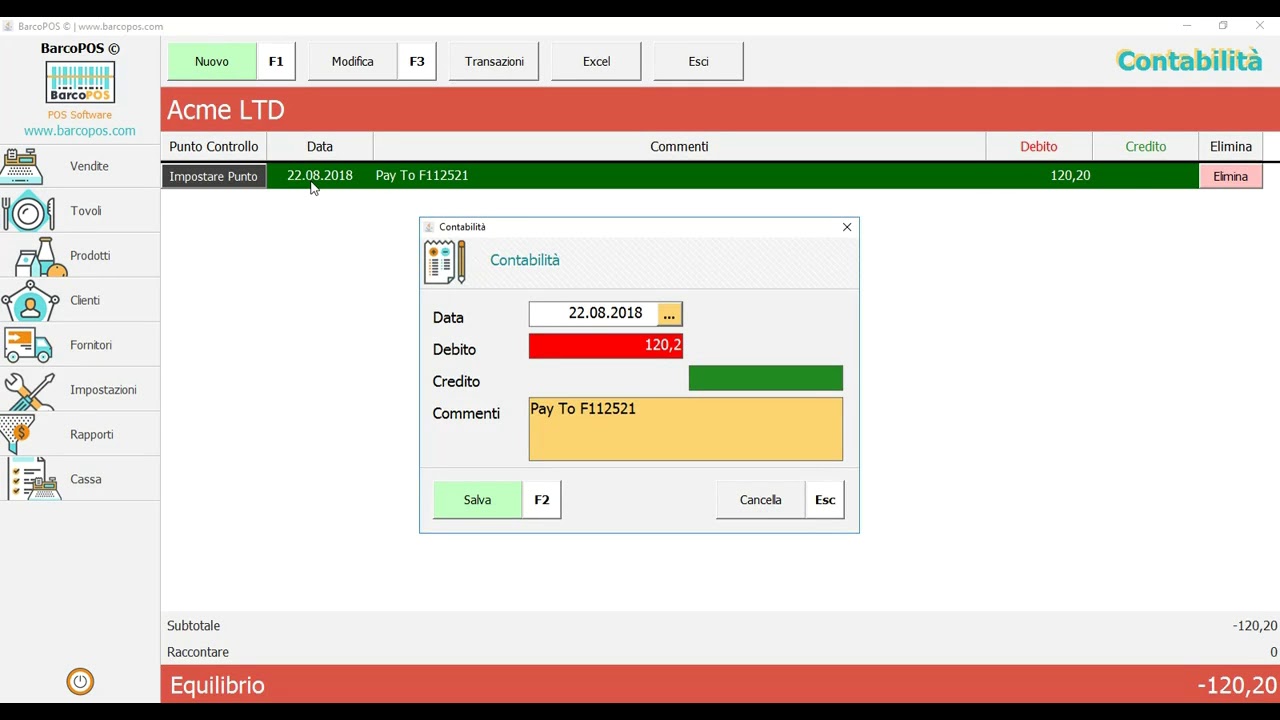
Task: Click the pink Elimina row button
Action: tap(1230, 176)
